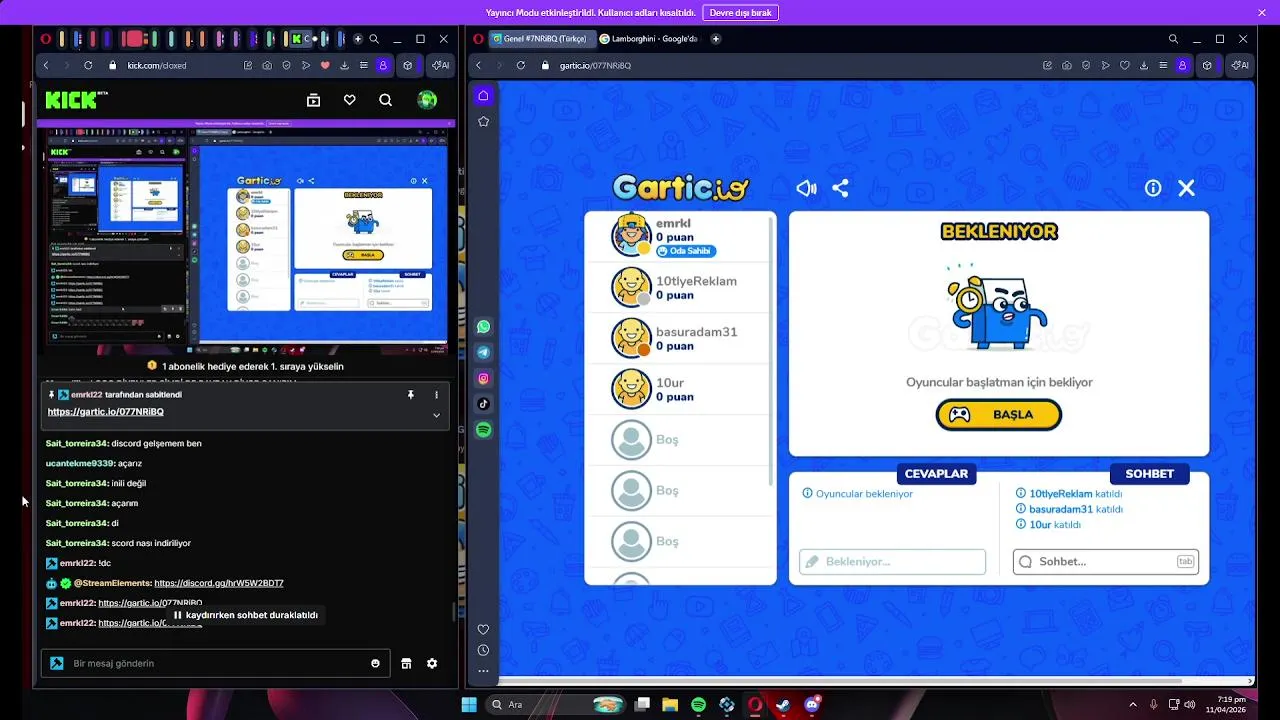1280x720 pixels.
Task: Dismiss the streamer mode banner
Action: [x=1261, y=13]
